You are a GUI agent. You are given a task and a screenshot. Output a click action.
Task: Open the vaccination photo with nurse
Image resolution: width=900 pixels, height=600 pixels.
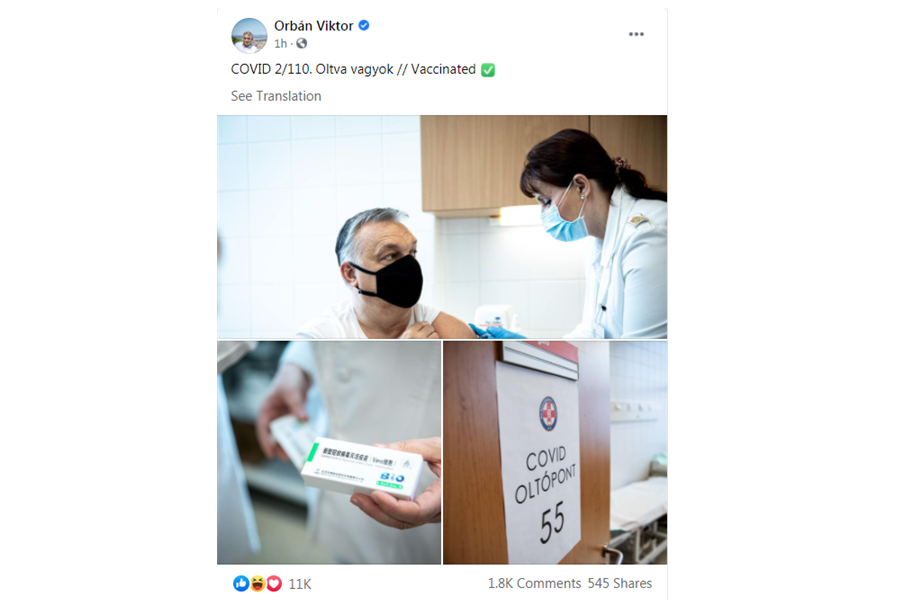(x=442, y=227)
